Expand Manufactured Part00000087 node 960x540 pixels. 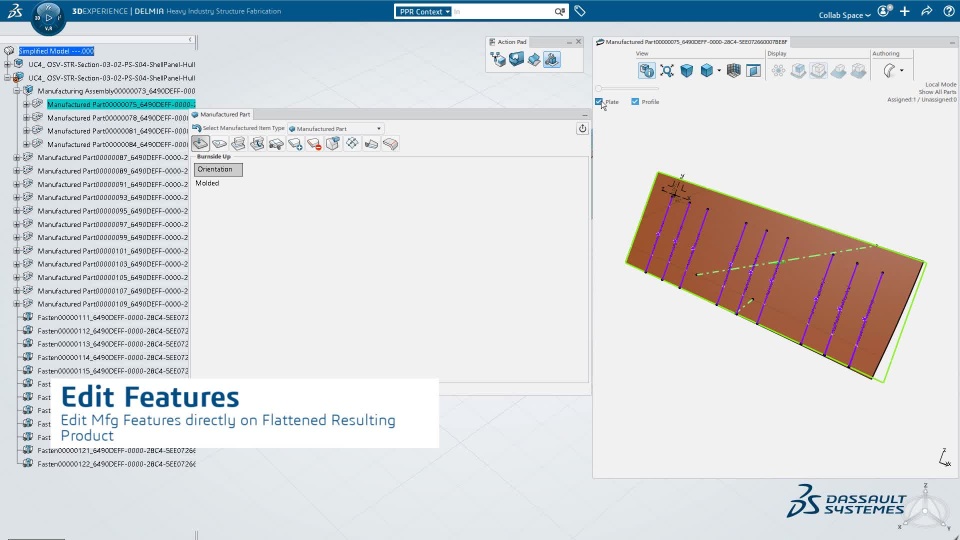(x=17, y=157)
